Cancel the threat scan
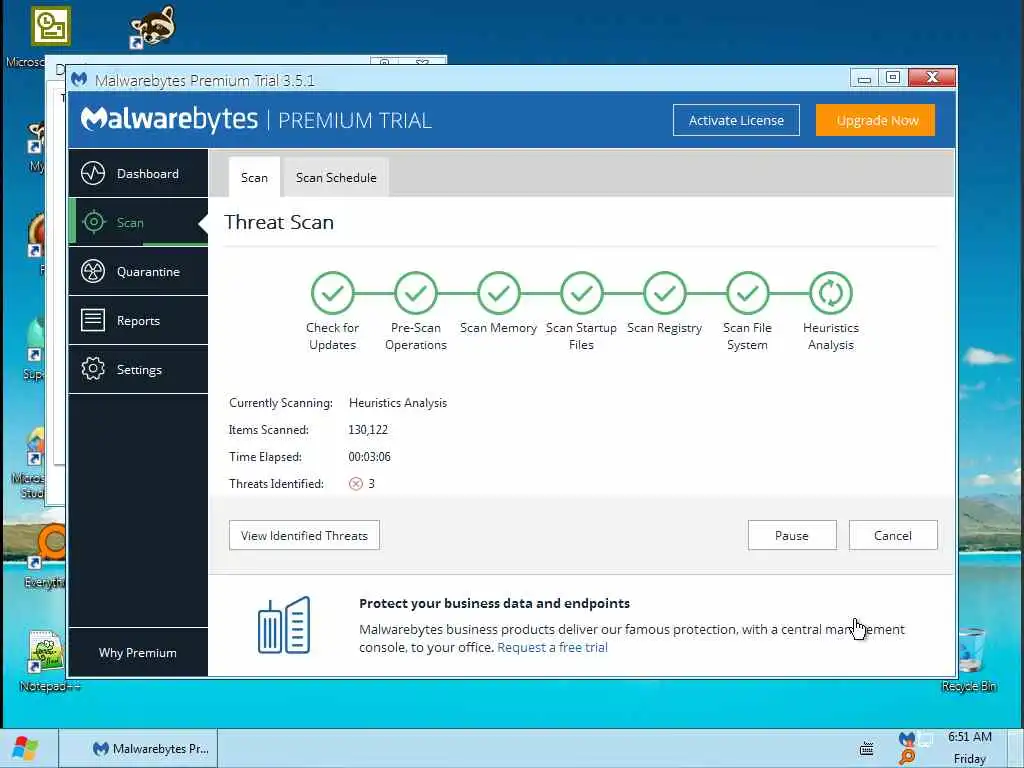This screenshot has width=1024, height=768. [x=893, y=535]
